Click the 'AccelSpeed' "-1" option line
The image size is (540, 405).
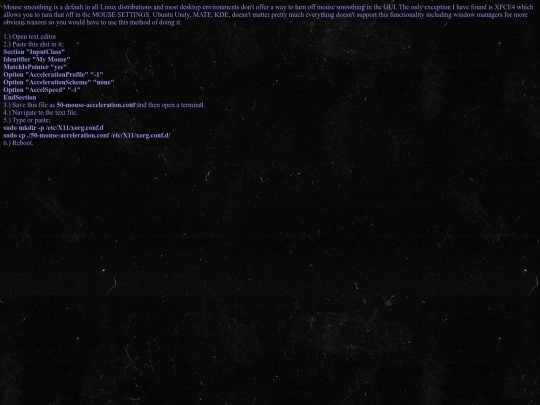[42, 90]
